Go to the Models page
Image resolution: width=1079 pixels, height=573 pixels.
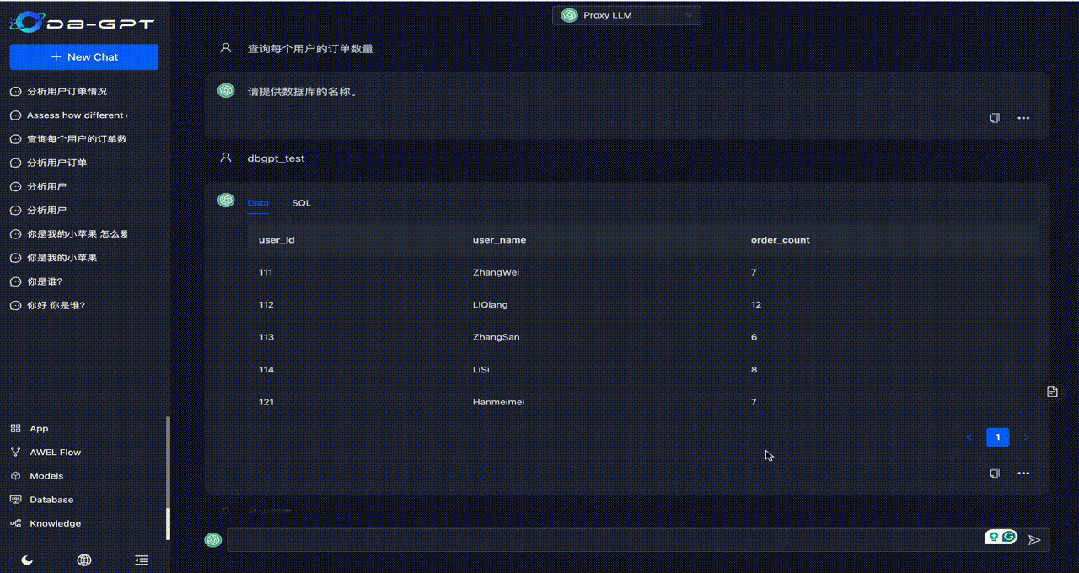coord(46,476)
